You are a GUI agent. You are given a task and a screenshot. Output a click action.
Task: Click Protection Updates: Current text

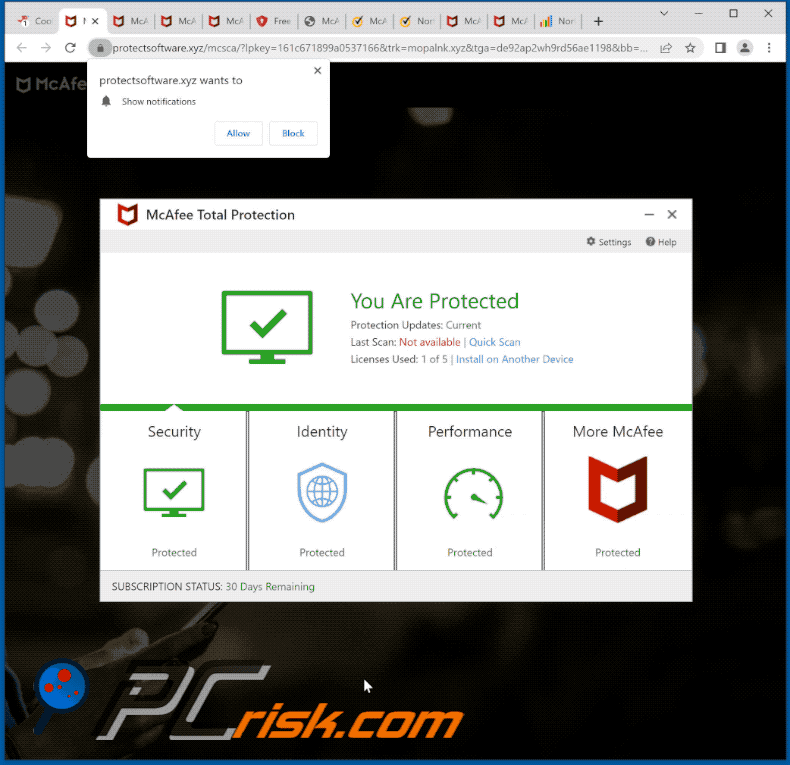(x=416, y=325)
